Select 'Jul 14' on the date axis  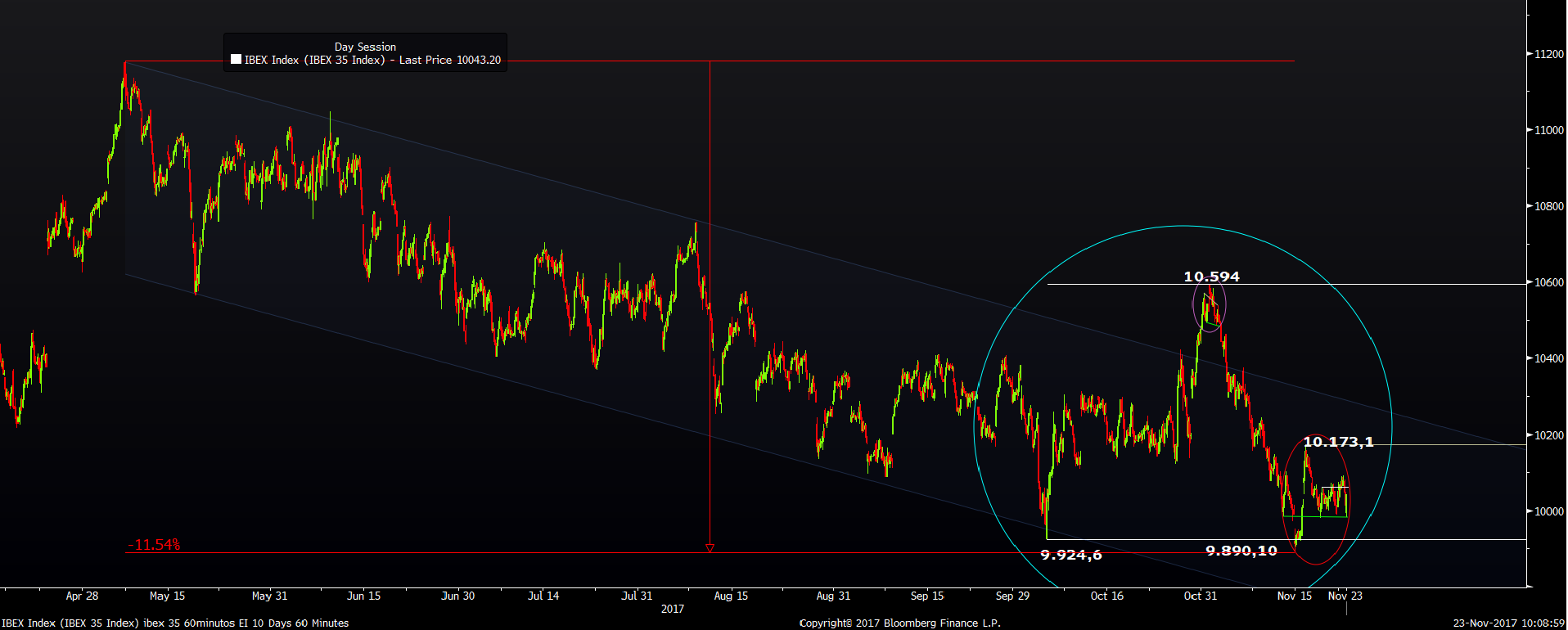(543, 596)
